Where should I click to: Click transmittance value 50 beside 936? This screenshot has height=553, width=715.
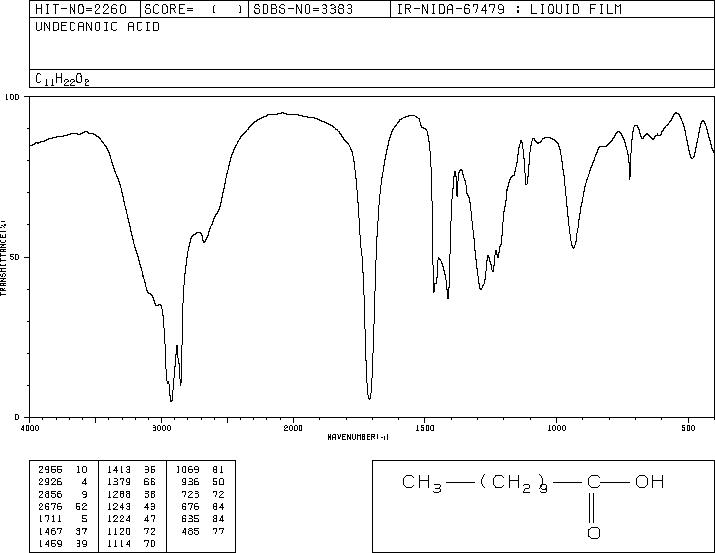[x=218, y=482]
